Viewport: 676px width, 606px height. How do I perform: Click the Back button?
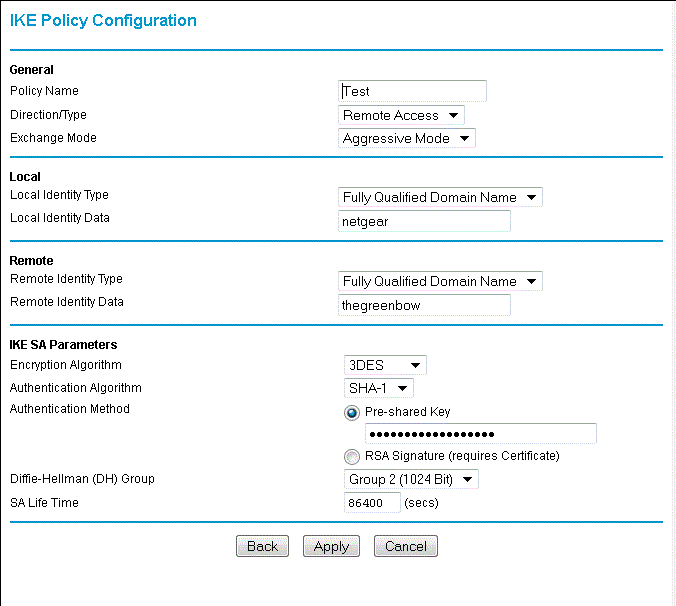(262, 546)
